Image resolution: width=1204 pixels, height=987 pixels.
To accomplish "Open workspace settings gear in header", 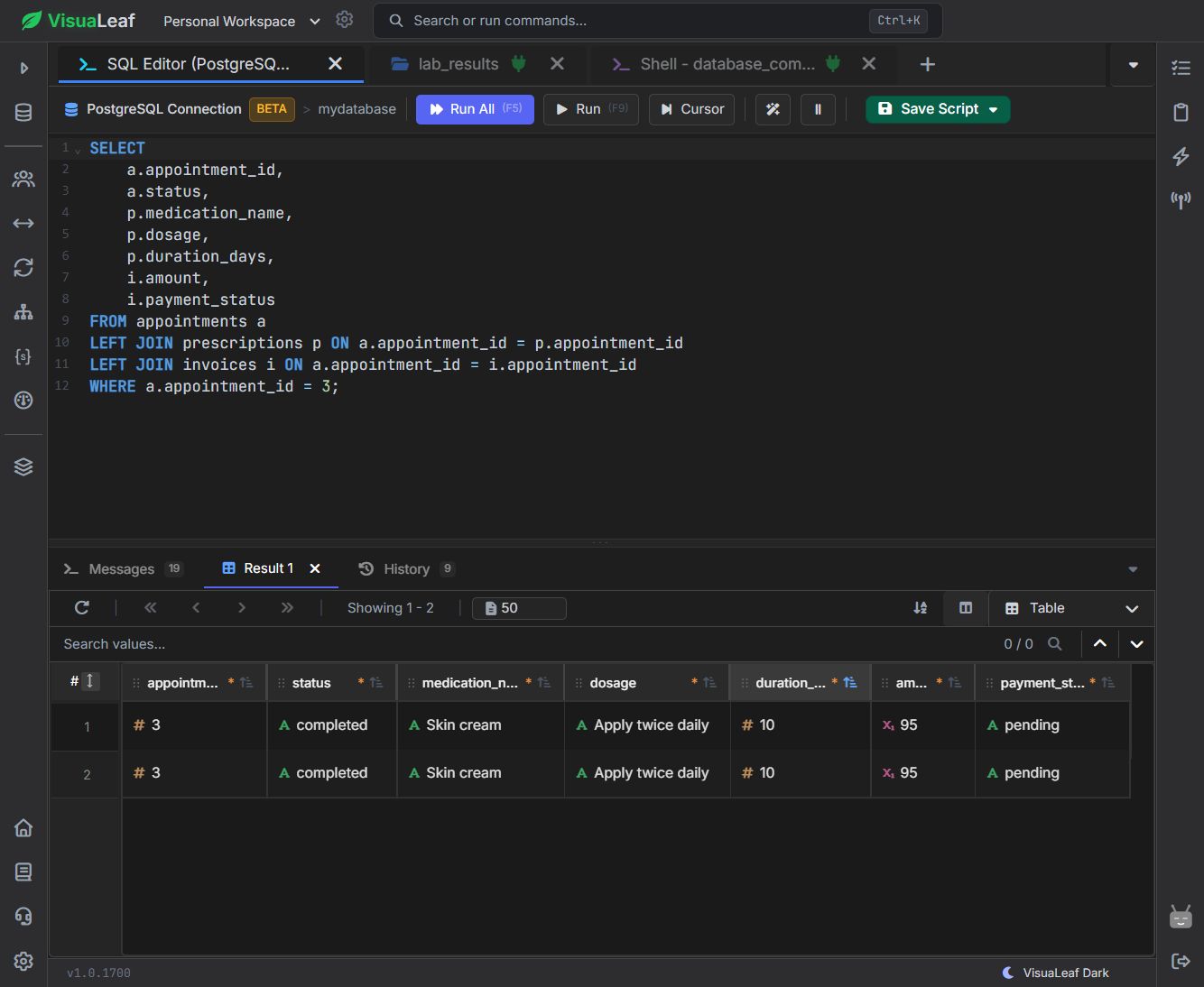I will [344, 19].
